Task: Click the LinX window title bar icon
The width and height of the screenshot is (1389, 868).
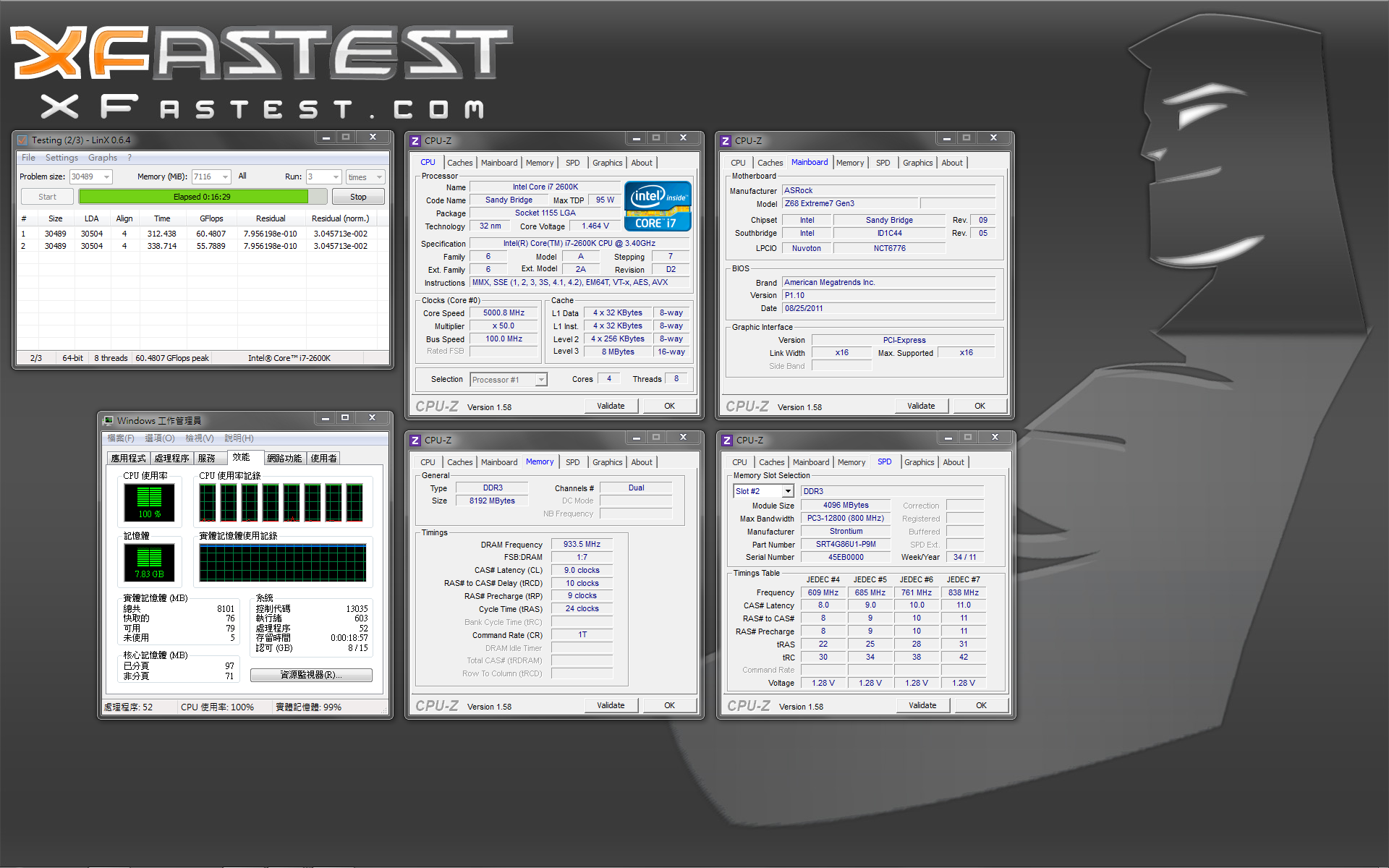Action: [x=22, y=140]
